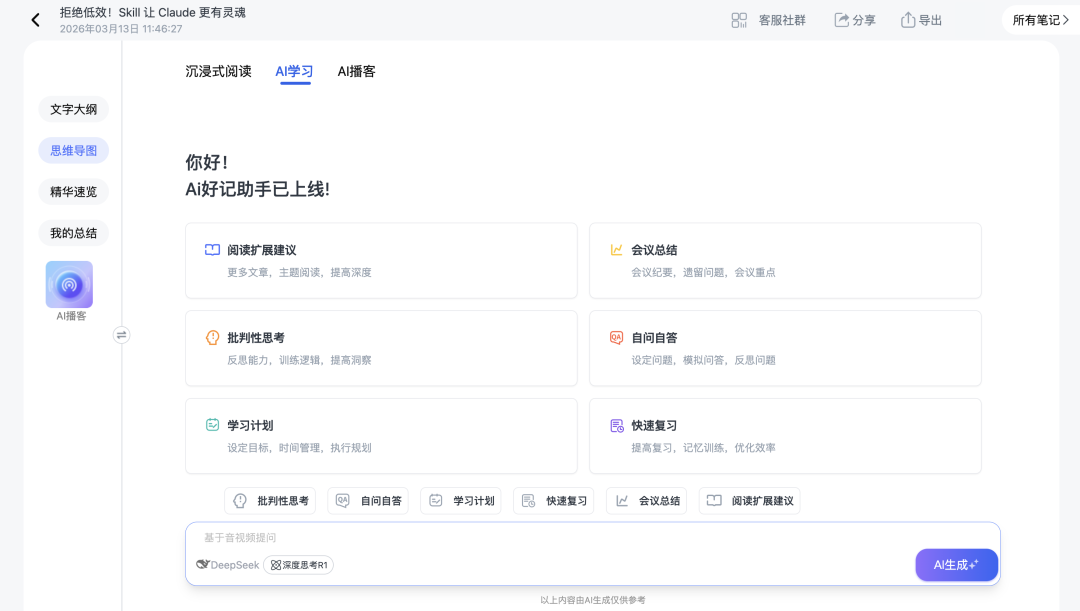The image size is (1080, 611).
Task: Click note title 拒绝低效！Skill 让 Claude 更有灵魂
Action: [153, 12]
